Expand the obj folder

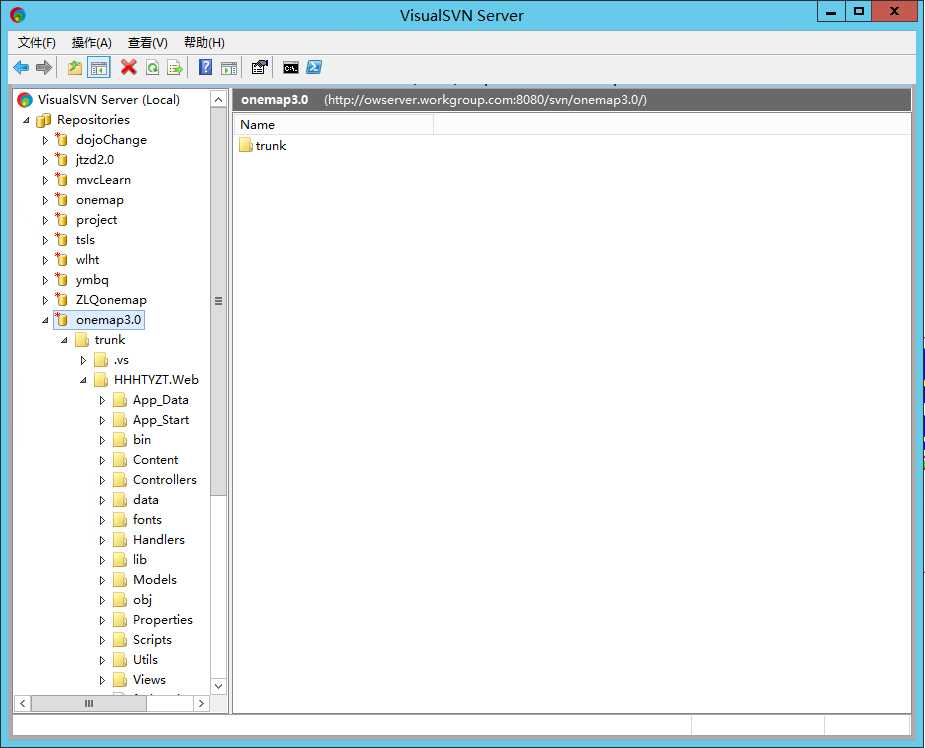coord(102,601)
